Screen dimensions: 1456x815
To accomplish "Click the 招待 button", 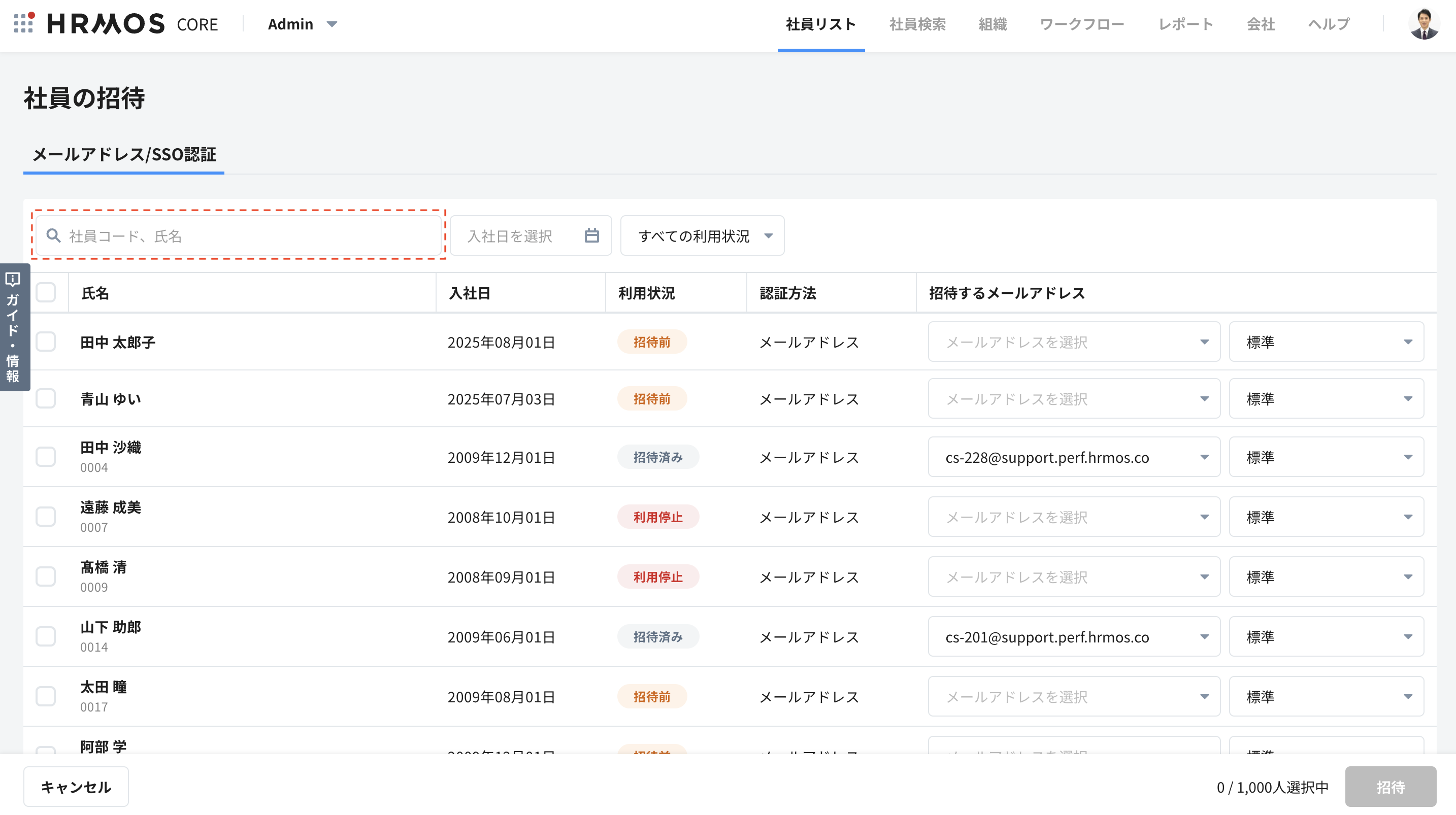I will (1390, 787).
